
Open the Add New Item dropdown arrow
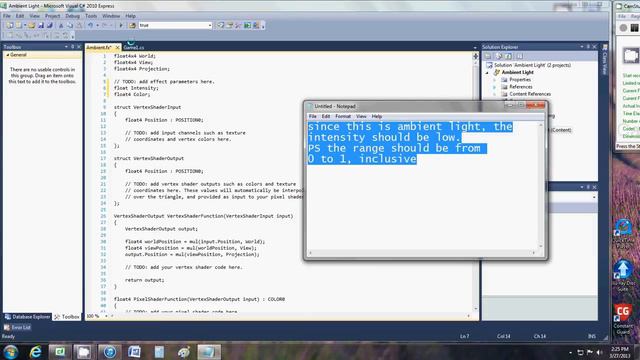click(x=24, y=25)
